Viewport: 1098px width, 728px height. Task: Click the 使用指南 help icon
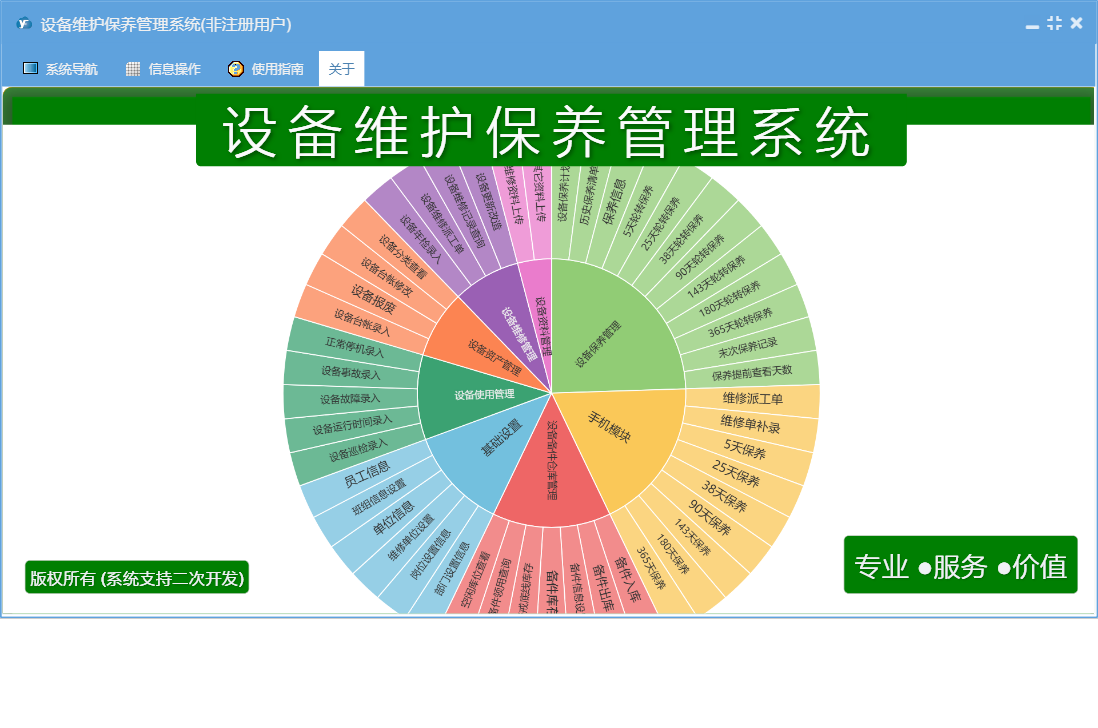click(x=236, y=69)
